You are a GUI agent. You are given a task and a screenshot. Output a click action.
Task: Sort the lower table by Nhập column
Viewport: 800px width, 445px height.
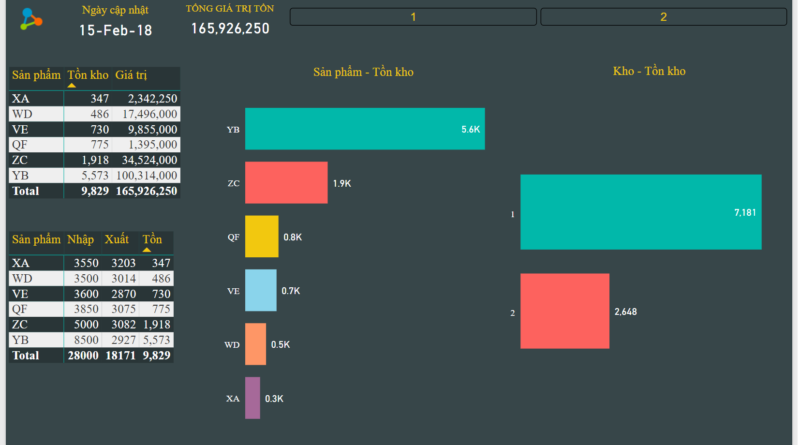81,240
